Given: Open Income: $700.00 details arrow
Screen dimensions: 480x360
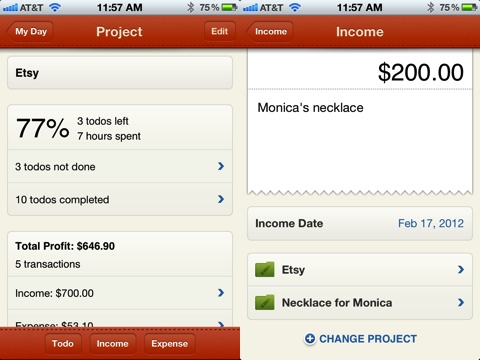Looking at the screenshot, I should coord(221,293).
